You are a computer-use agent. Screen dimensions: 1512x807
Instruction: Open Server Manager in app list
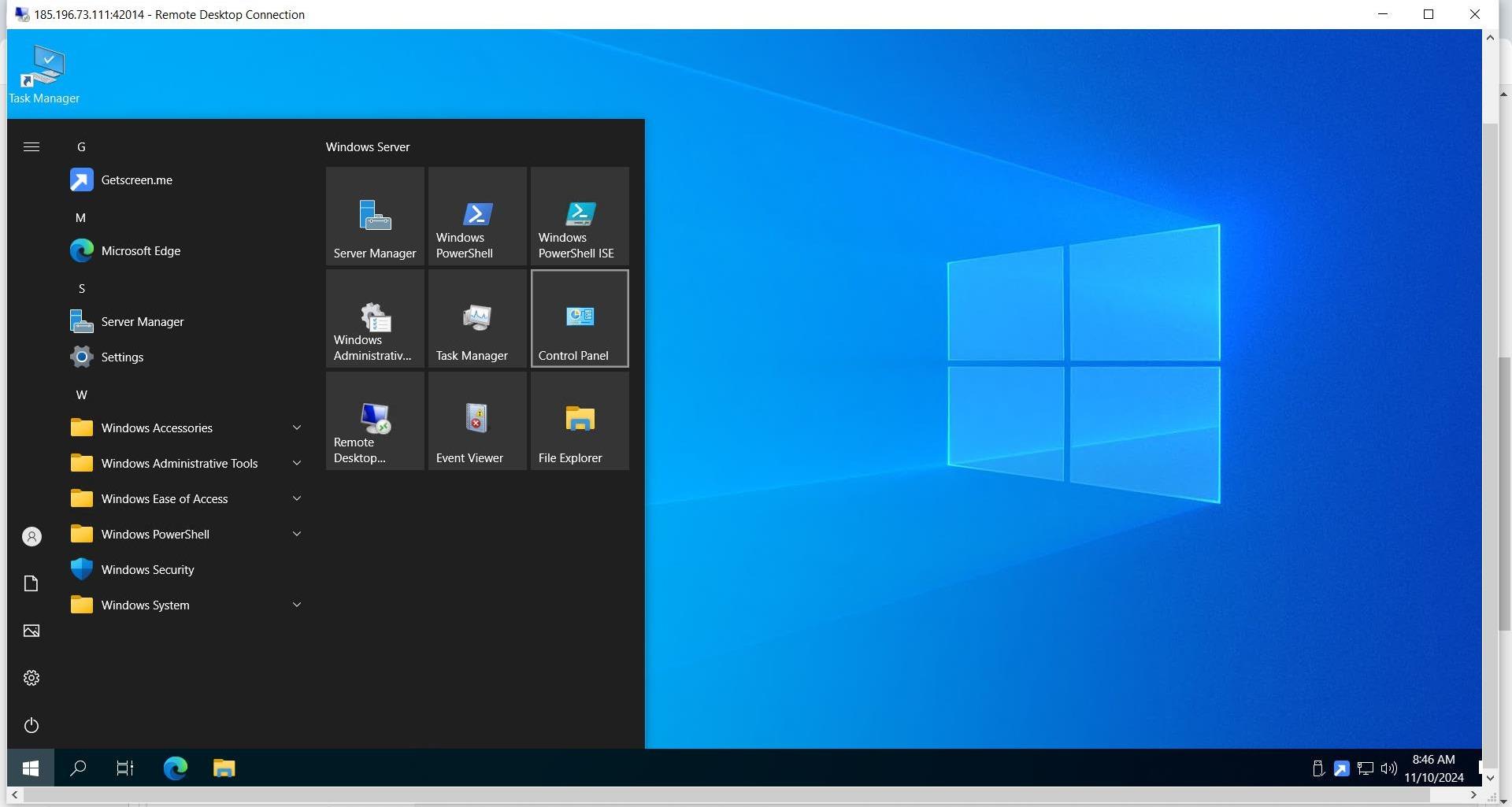[x=186, y=322]
